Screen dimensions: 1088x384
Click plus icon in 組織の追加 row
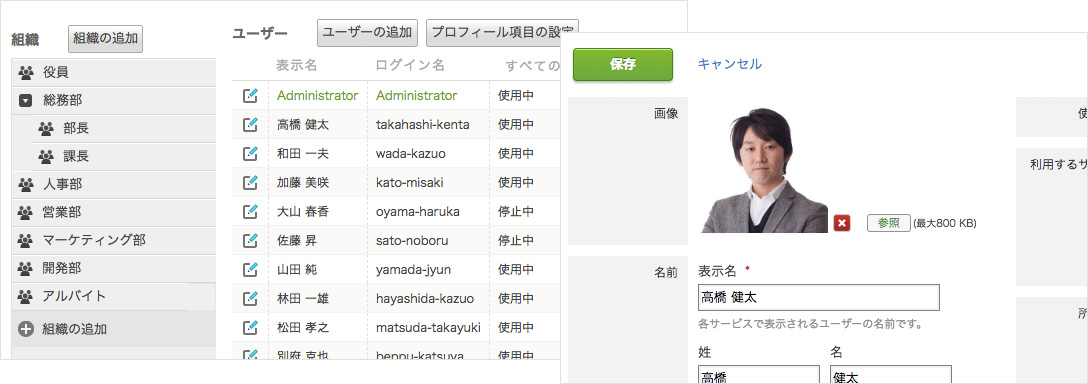point(26,329)
